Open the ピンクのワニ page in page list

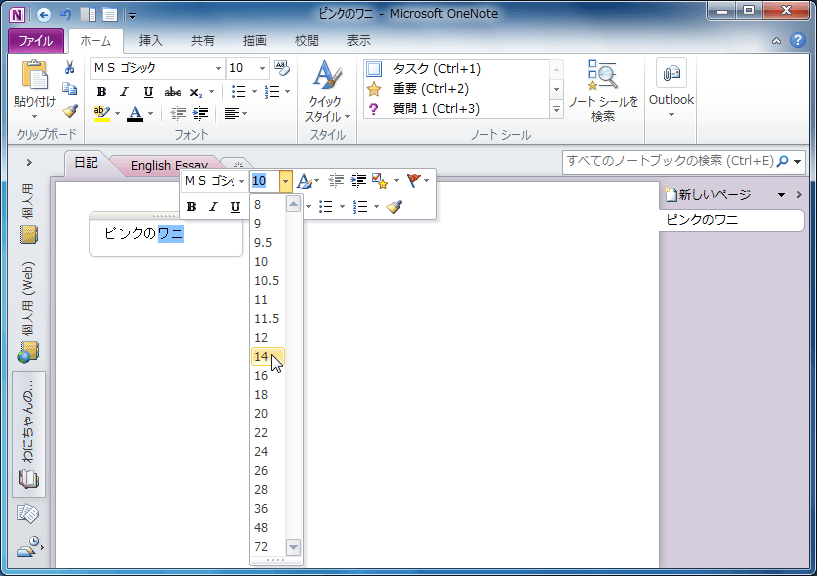[731, 220]
